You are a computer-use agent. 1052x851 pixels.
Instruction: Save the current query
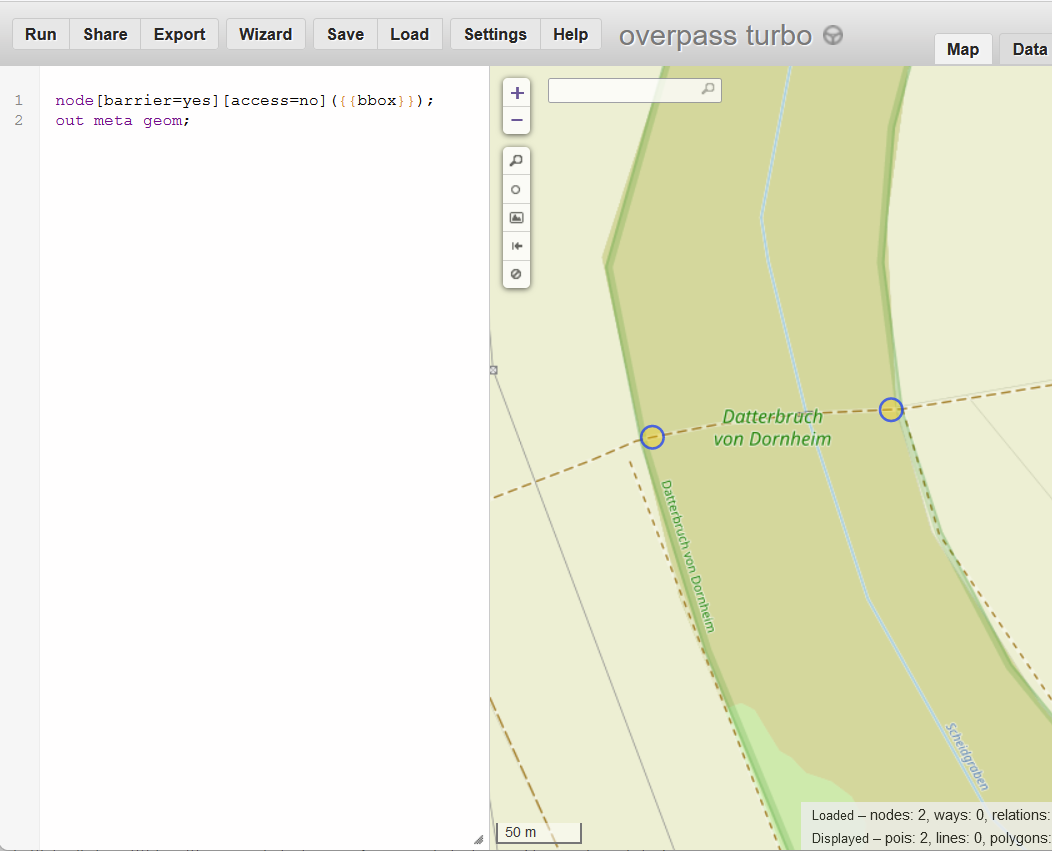(x=346, y=34)
